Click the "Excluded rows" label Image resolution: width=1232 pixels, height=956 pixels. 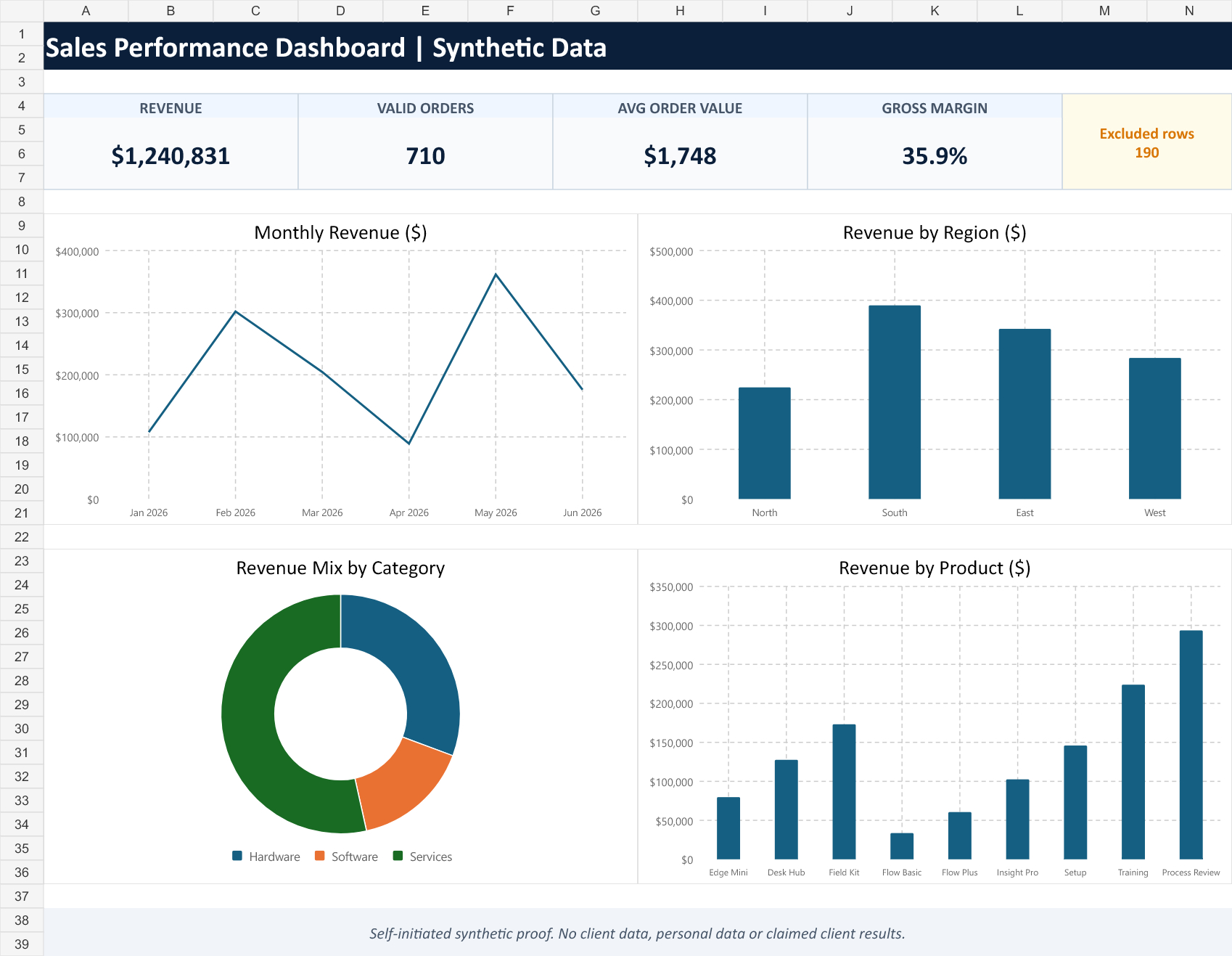point(1146,134)
